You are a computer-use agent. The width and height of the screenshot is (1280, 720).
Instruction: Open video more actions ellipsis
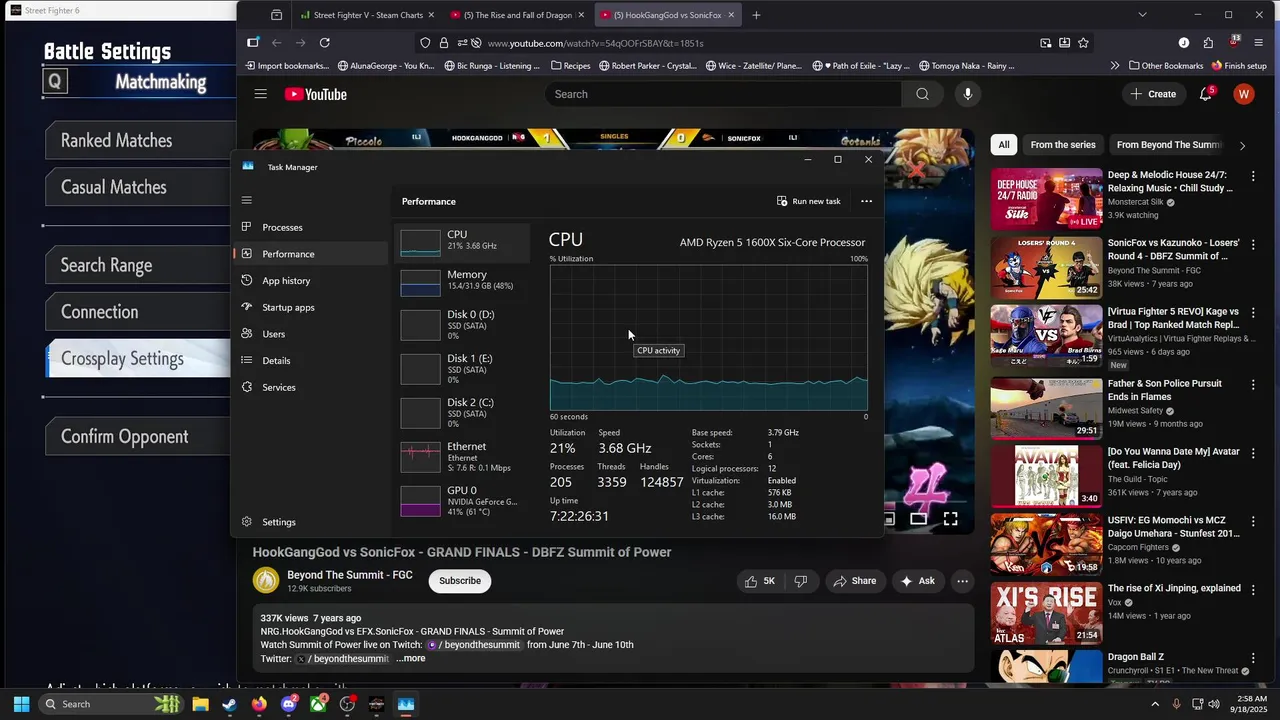(x=962, y=581)
